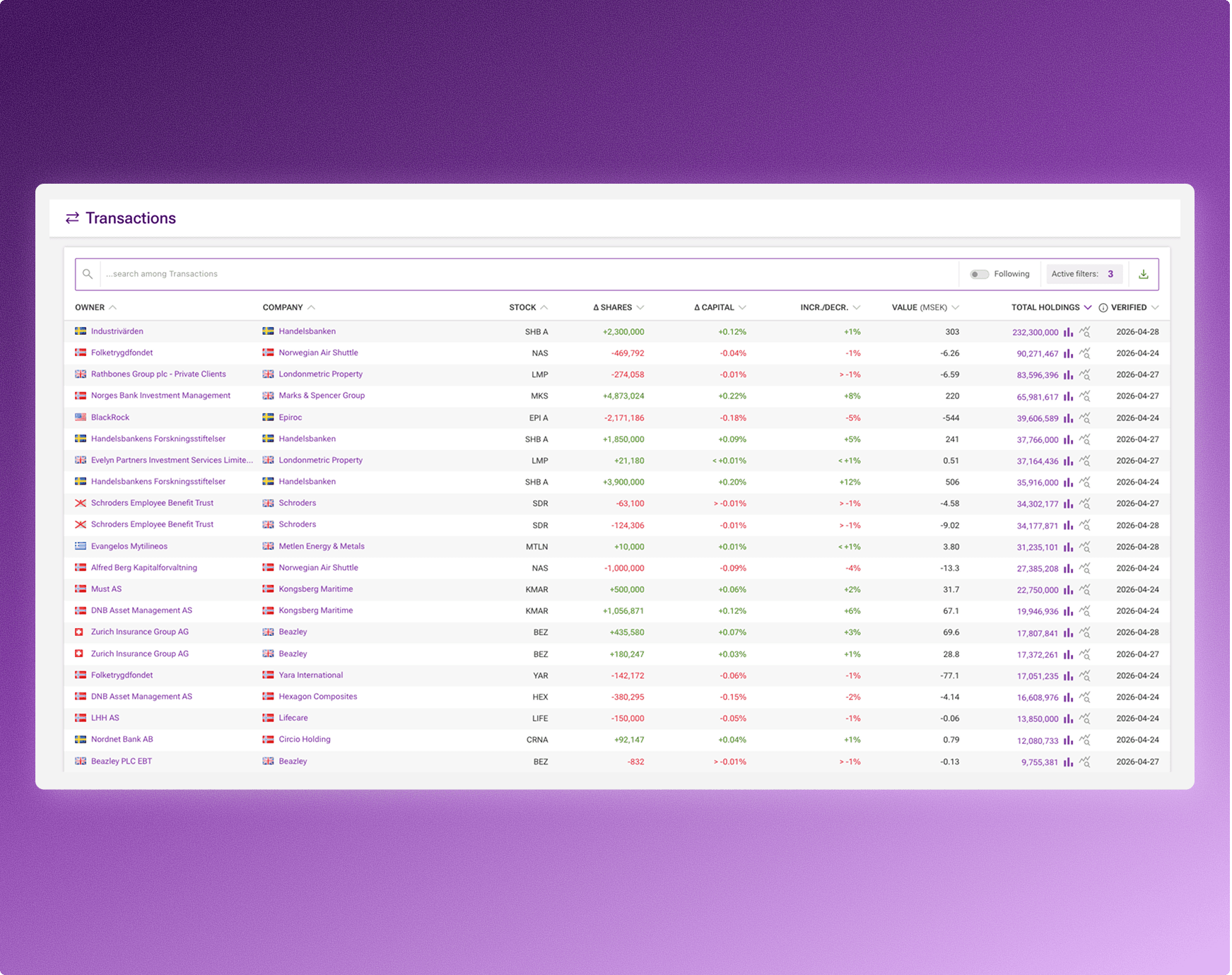1232x975 pixels.
Task: Open bar chart icon for Marks & Spencer row
Action: pyautogui.click(x=1068, y=396)
